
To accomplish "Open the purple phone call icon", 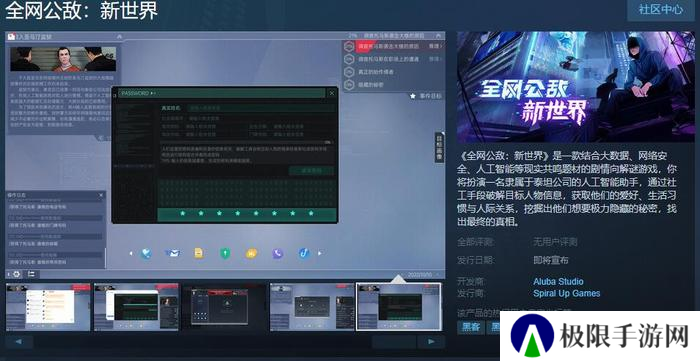I will [278, 253].
